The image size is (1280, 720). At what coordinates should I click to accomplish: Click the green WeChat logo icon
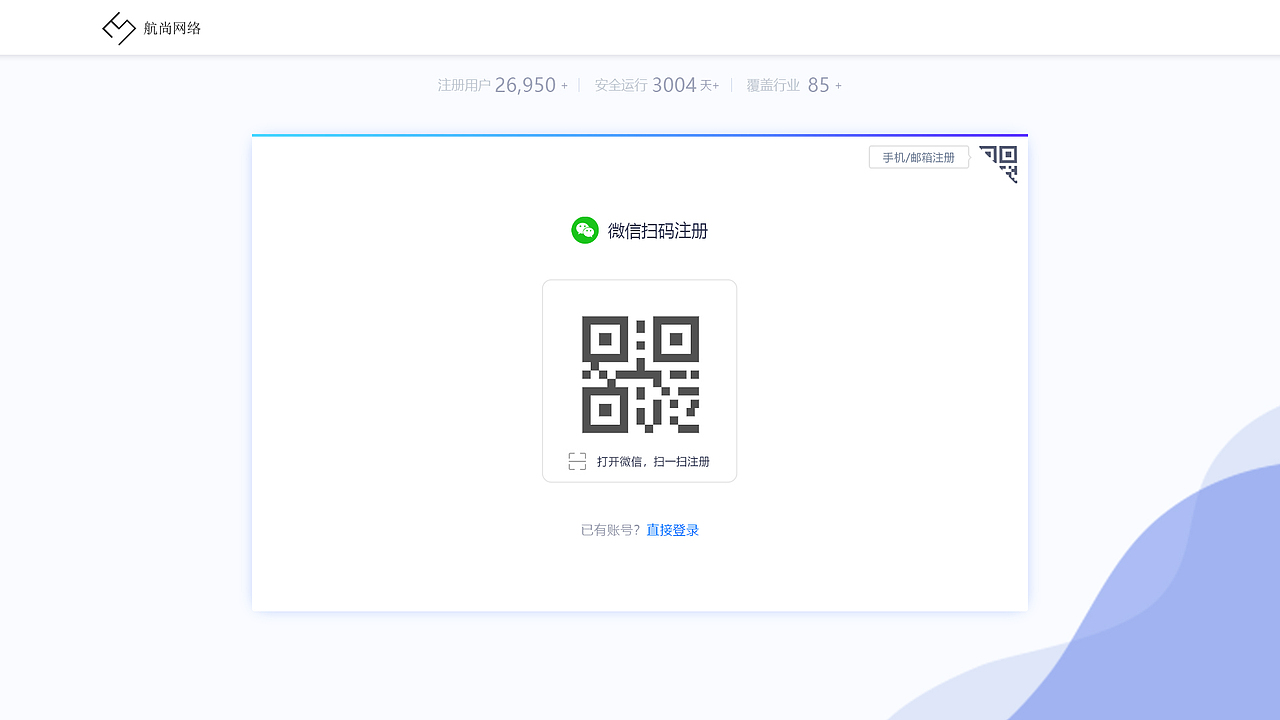585,230
